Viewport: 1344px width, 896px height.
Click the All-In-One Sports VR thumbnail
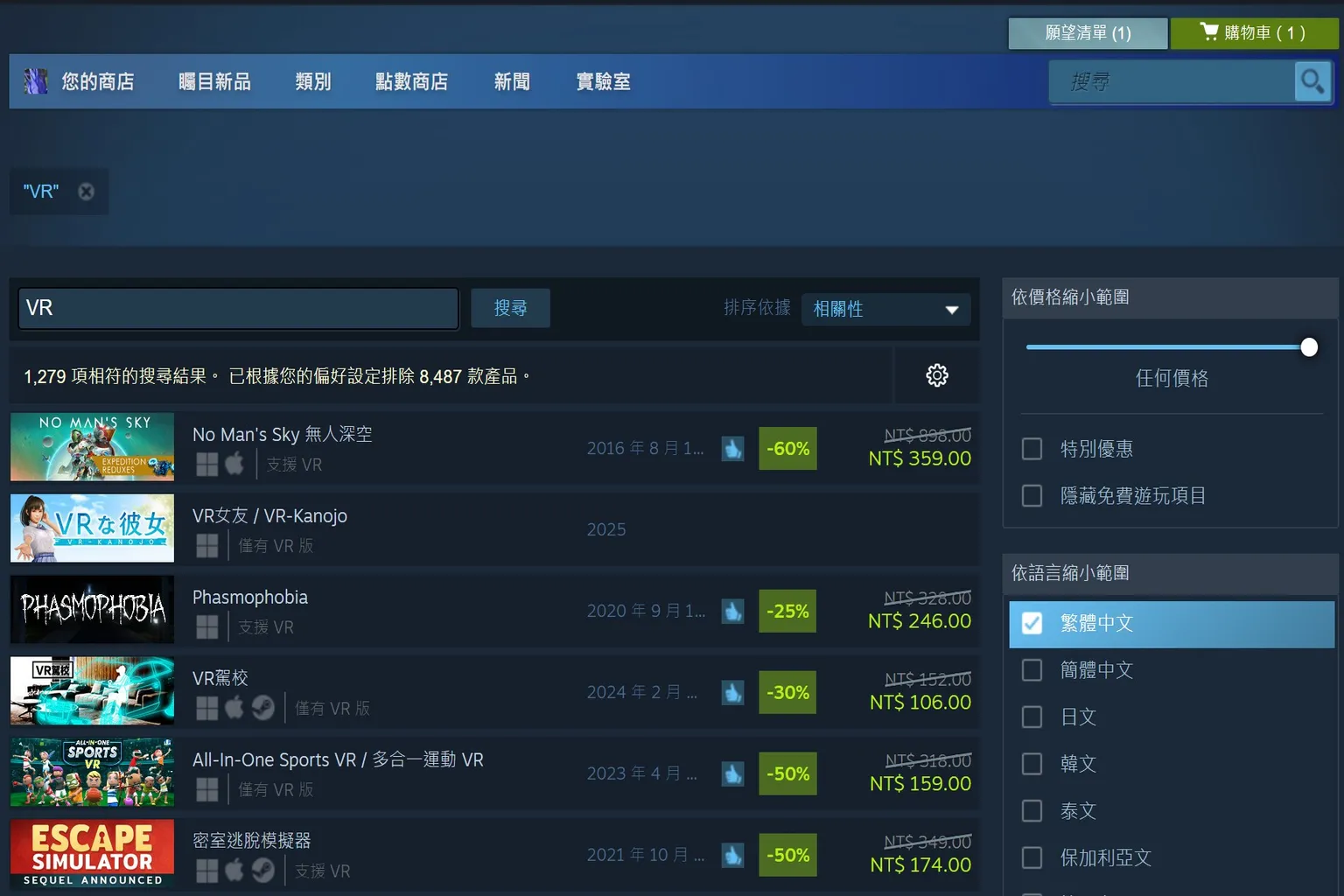92,773
